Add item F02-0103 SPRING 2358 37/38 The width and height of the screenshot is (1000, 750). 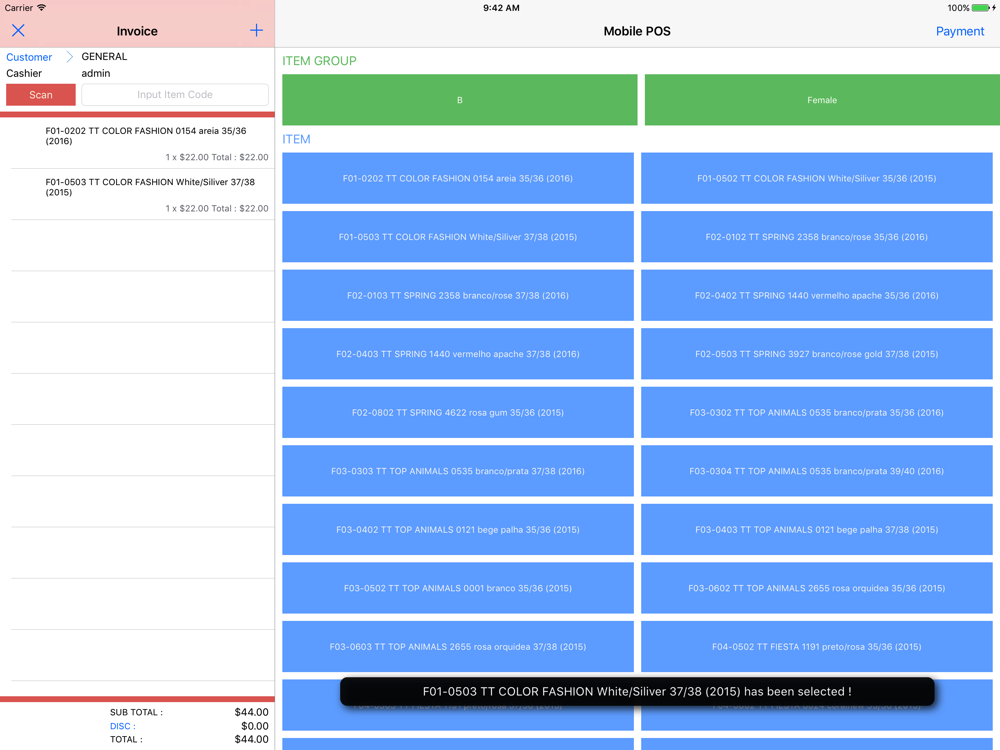tap(458, 295)
